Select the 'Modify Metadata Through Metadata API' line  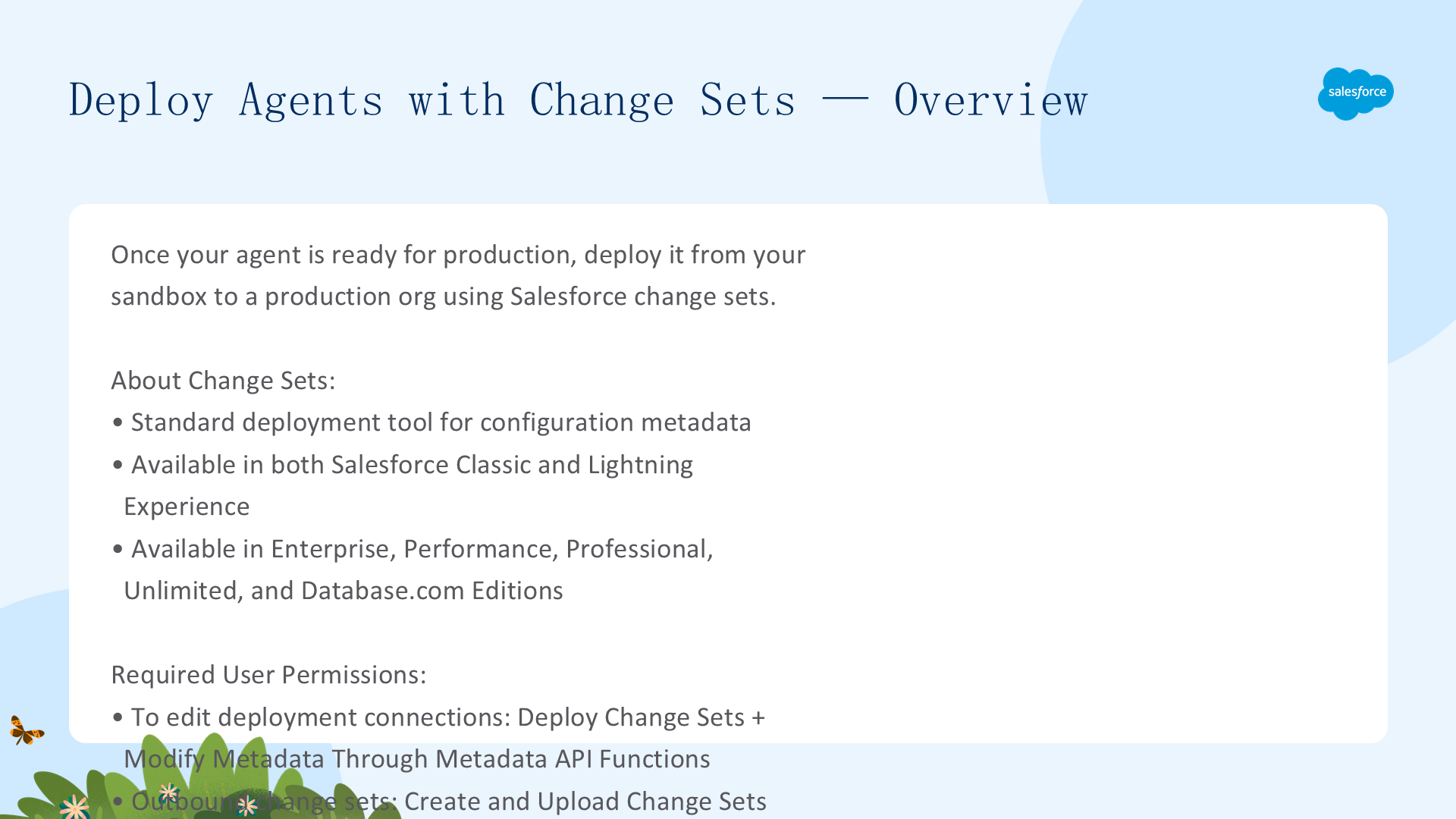click(417, 759)
